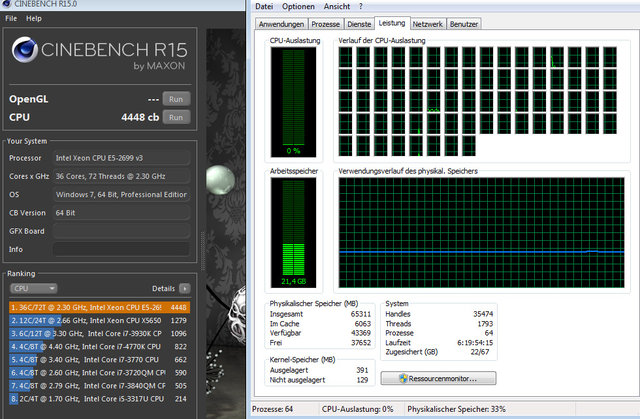Select ranking row 1 36C/72T Xeon E5-2699
This screenshot has width=640, height=419.
[x=99, y=307]
